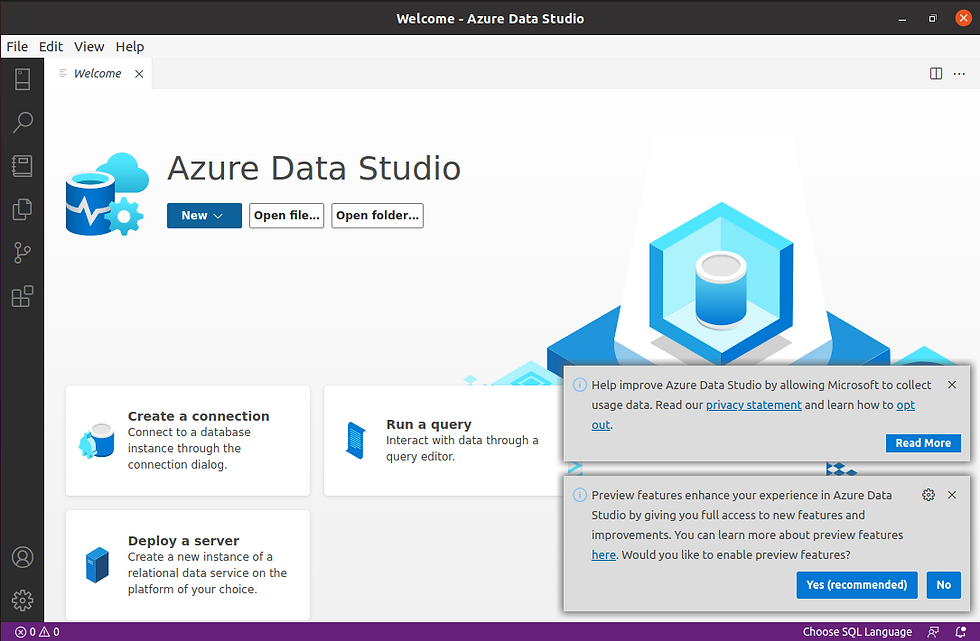Screen dimensions: 980x641
Task: Expand the New dropdown button
Action: pos(204,216)
